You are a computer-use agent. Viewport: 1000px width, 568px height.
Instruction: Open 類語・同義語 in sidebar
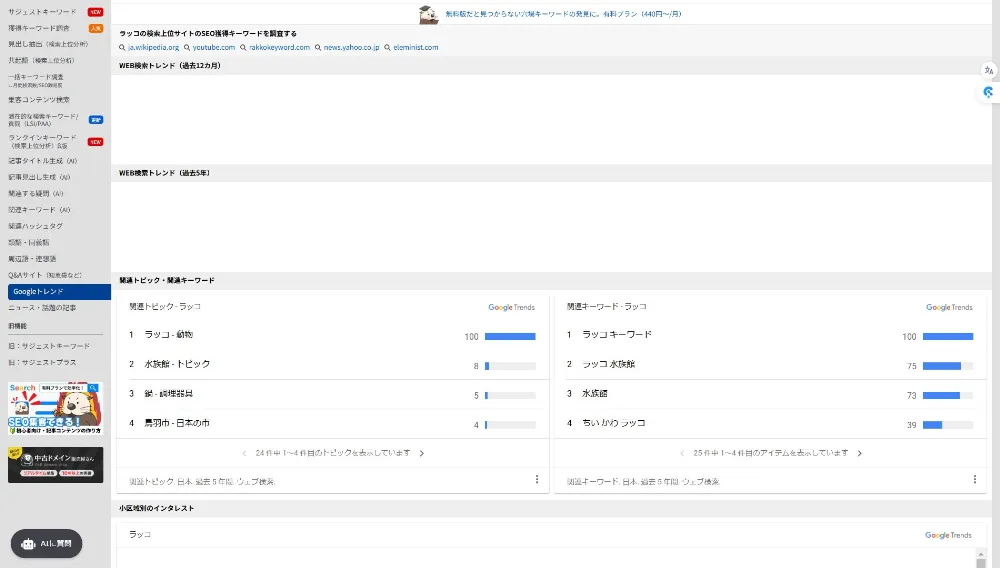(x=29, y=243)
